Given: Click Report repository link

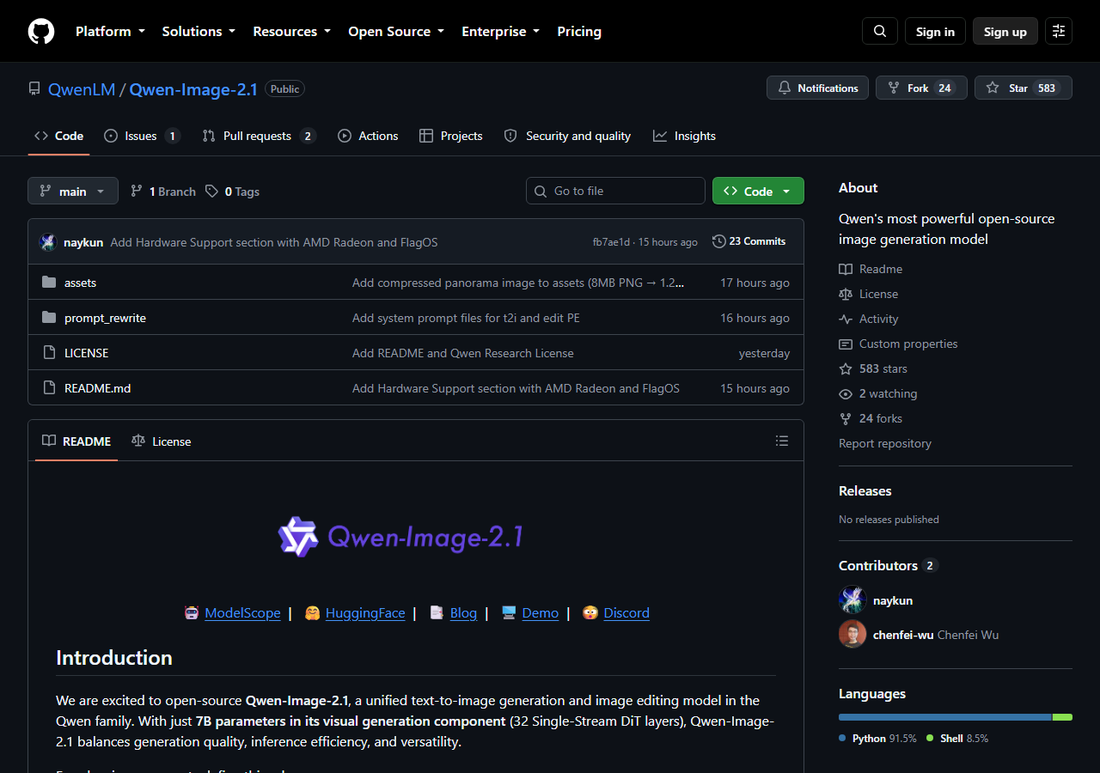Looking at the screenshot, I should coord(885,443).
